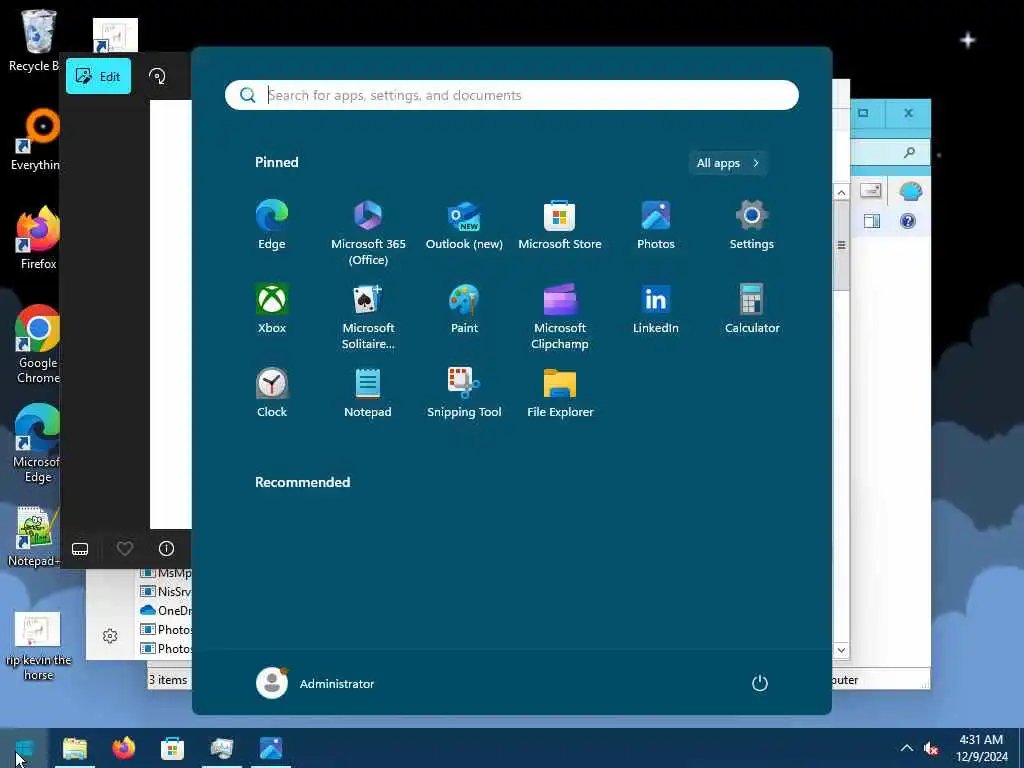
Task: Open the power options button
Action: pyautogui.click(x=760, y=684)
